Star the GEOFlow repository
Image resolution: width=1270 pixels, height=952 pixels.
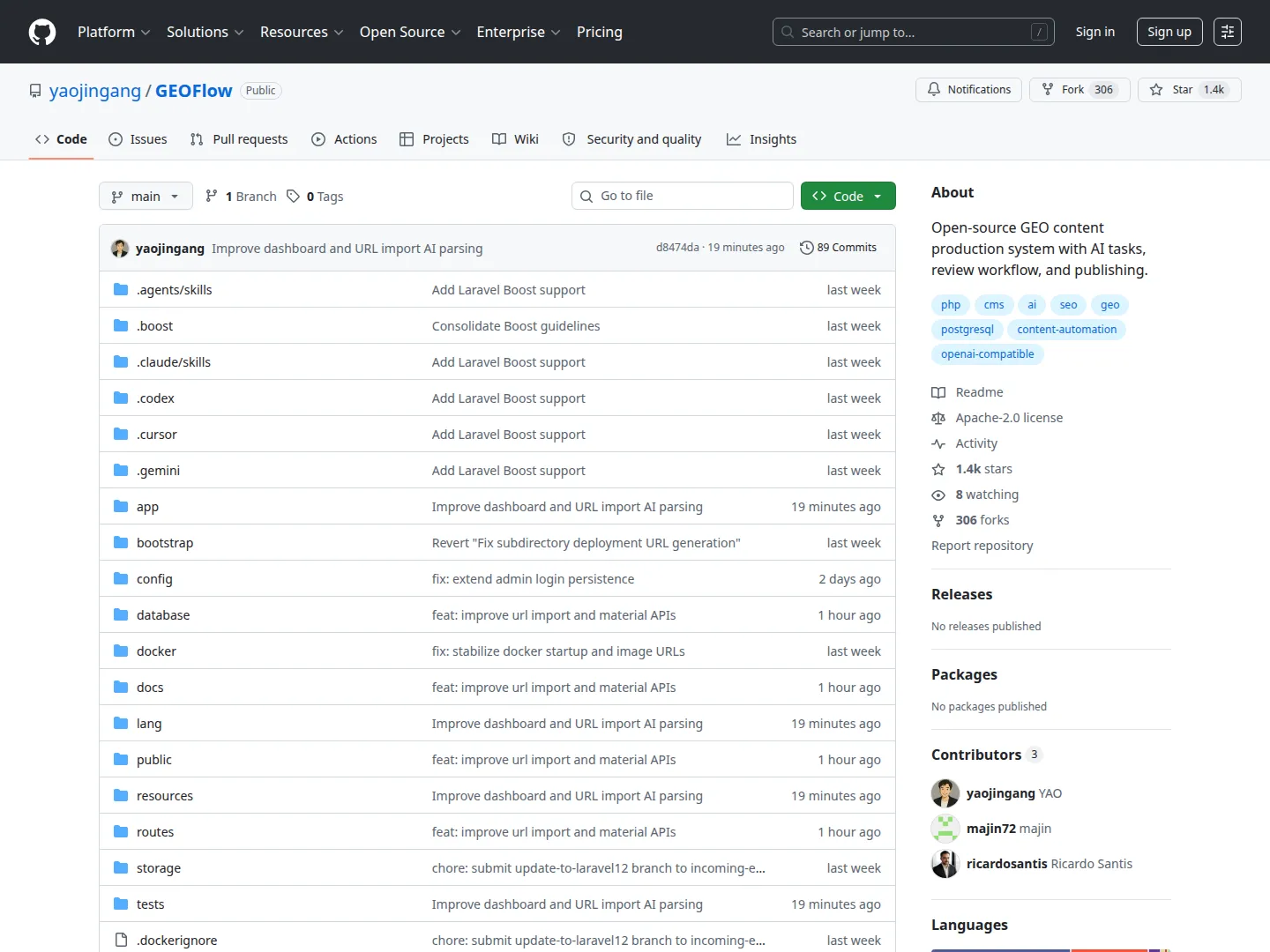pos(1190,90)
